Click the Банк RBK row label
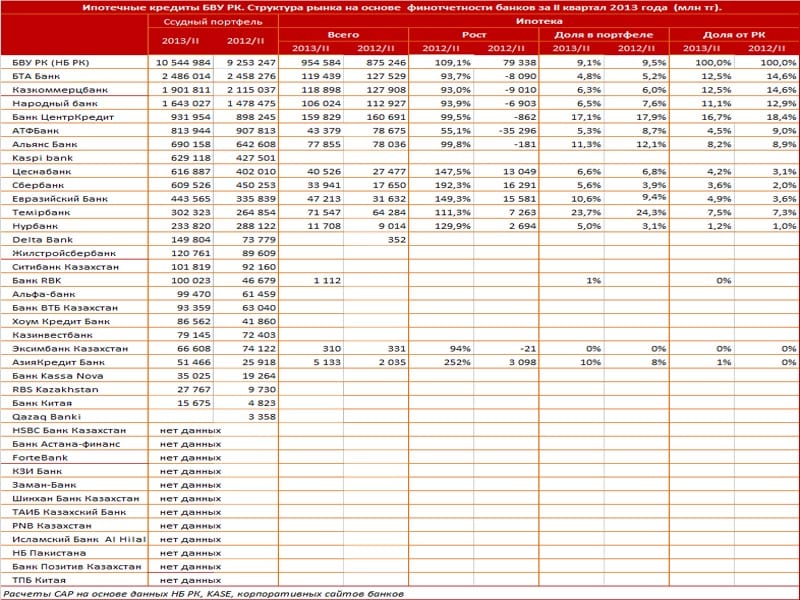800x600 pixels. (37, 281)
